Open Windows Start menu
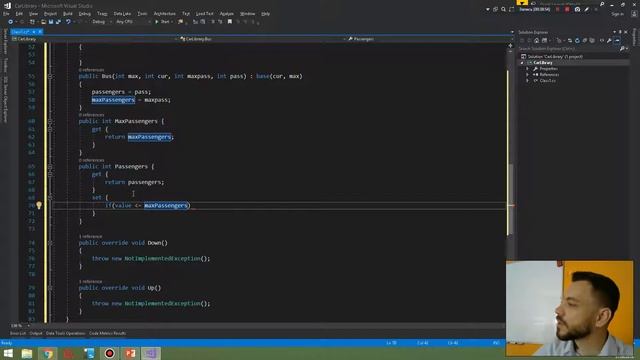640x360 pixels. [x=8, y=353]
